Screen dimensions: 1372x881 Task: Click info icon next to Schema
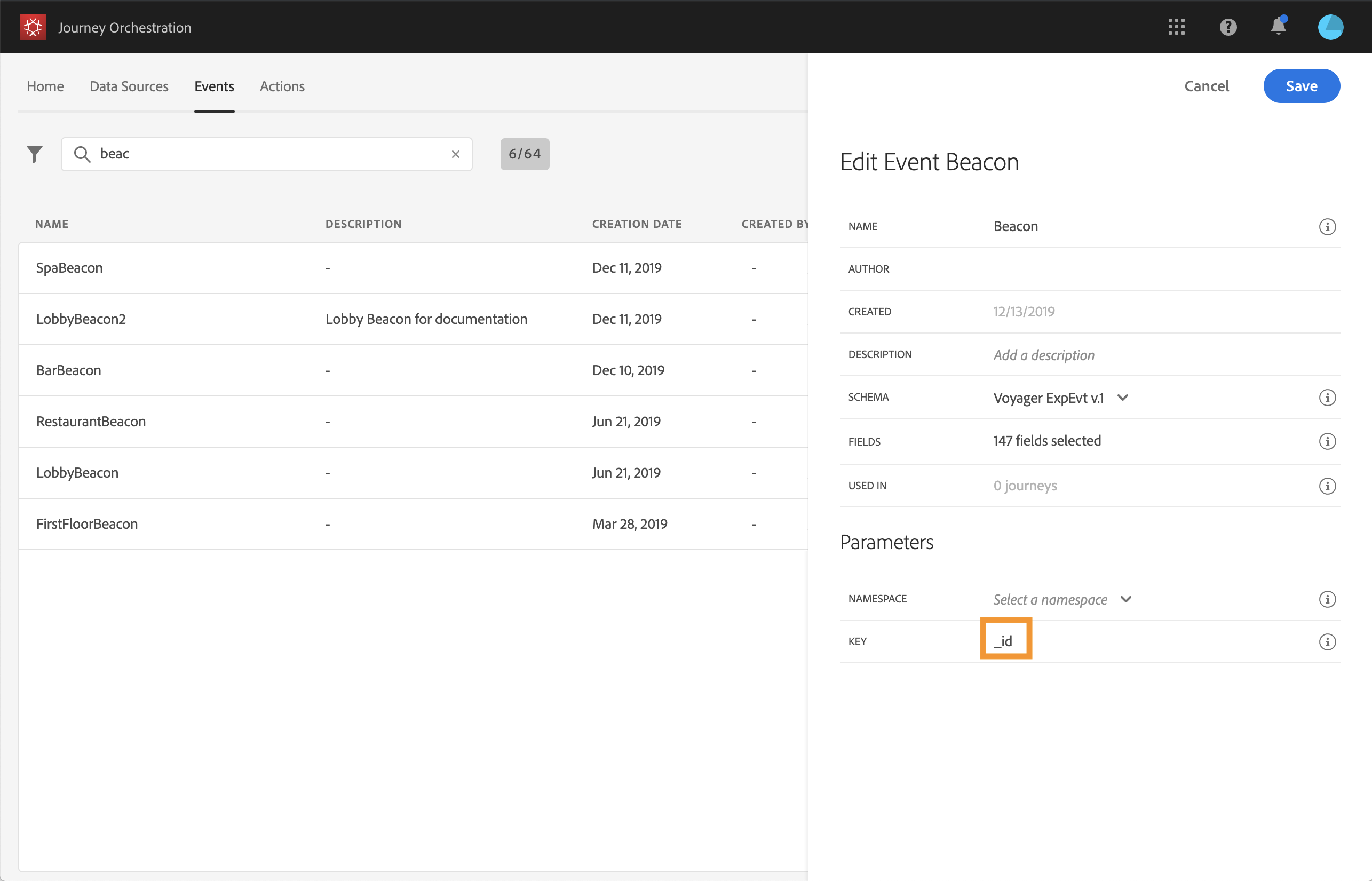pyautogui.click(x=1327, y=398)
